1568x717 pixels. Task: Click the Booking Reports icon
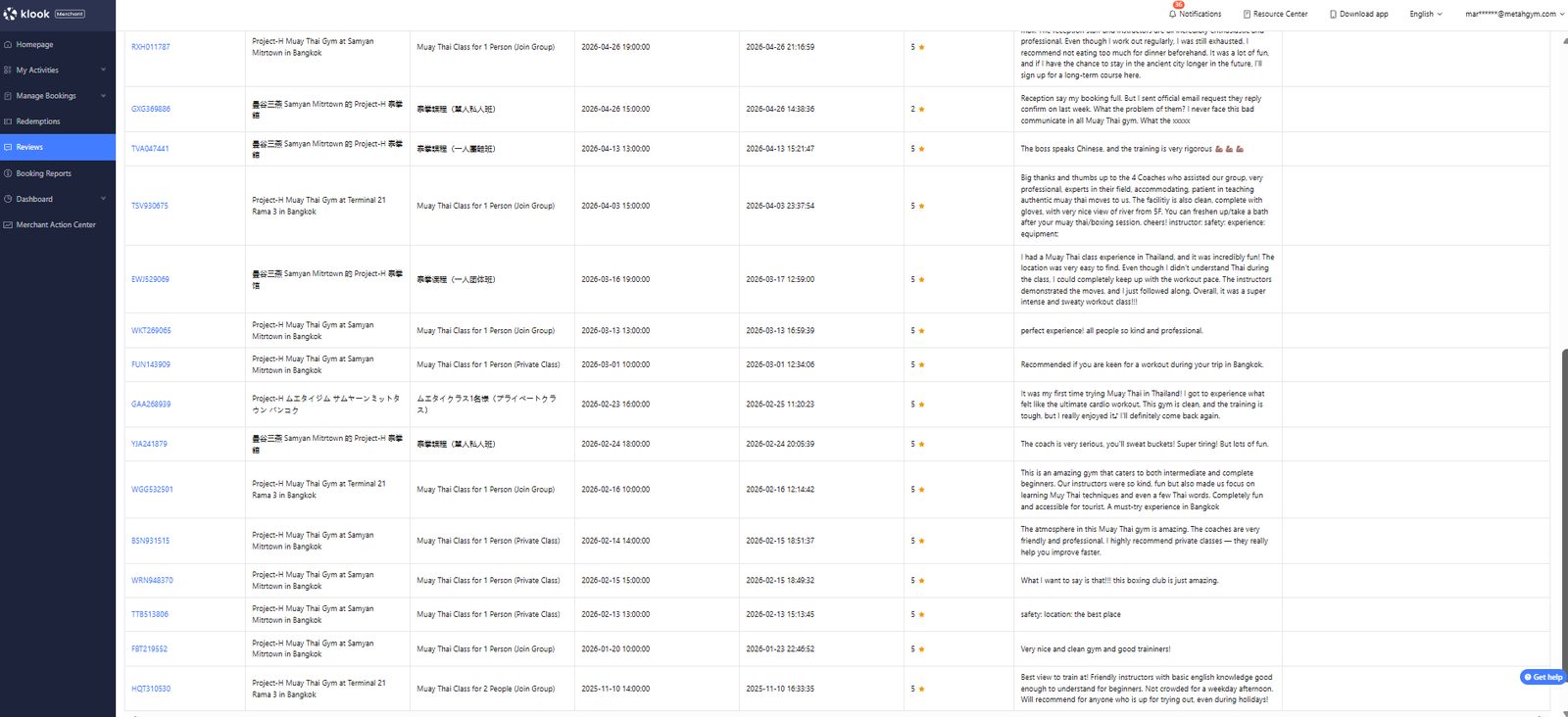tap(8, 173)
